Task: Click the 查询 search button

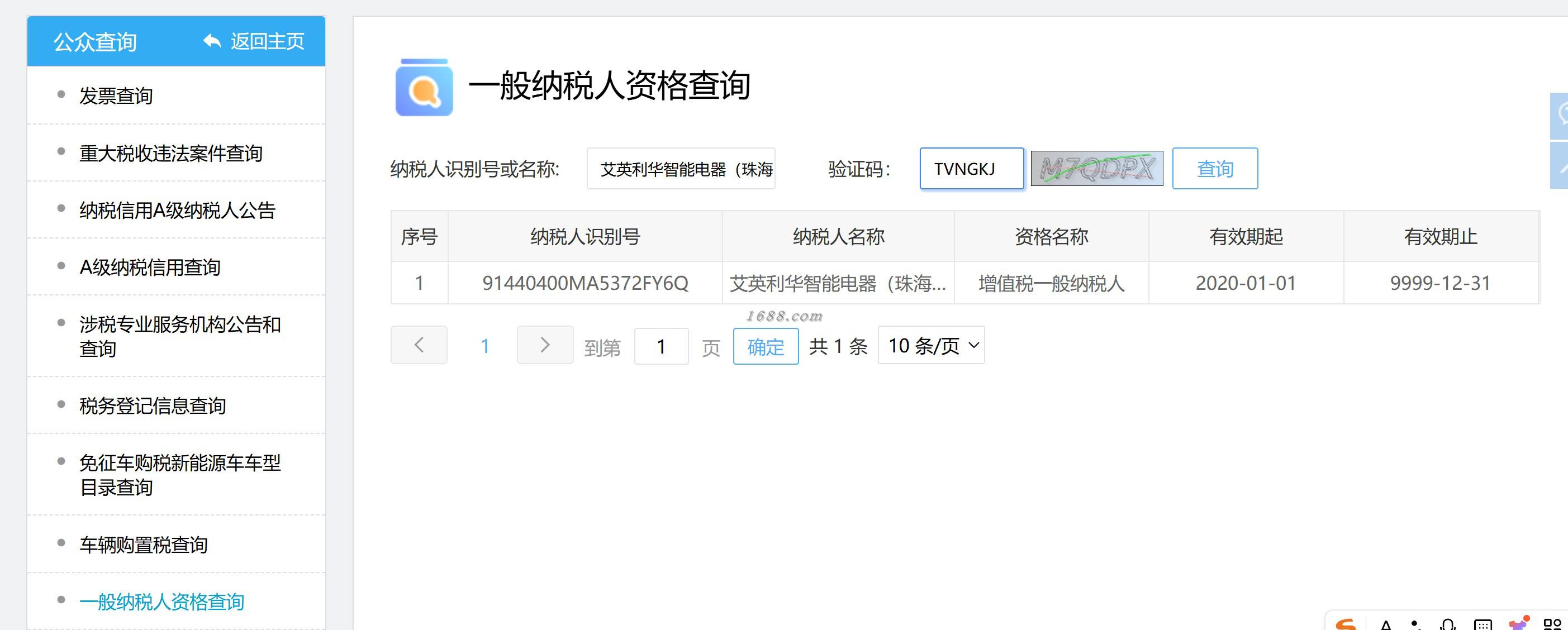Action: click(1214, 169)
